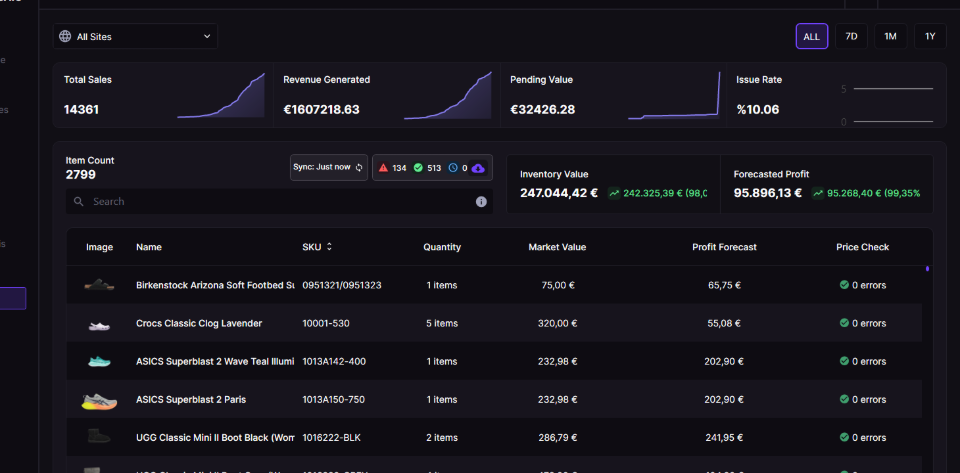Select the 7D time range tab
The image size is (960, 473).
coord(852,36)
